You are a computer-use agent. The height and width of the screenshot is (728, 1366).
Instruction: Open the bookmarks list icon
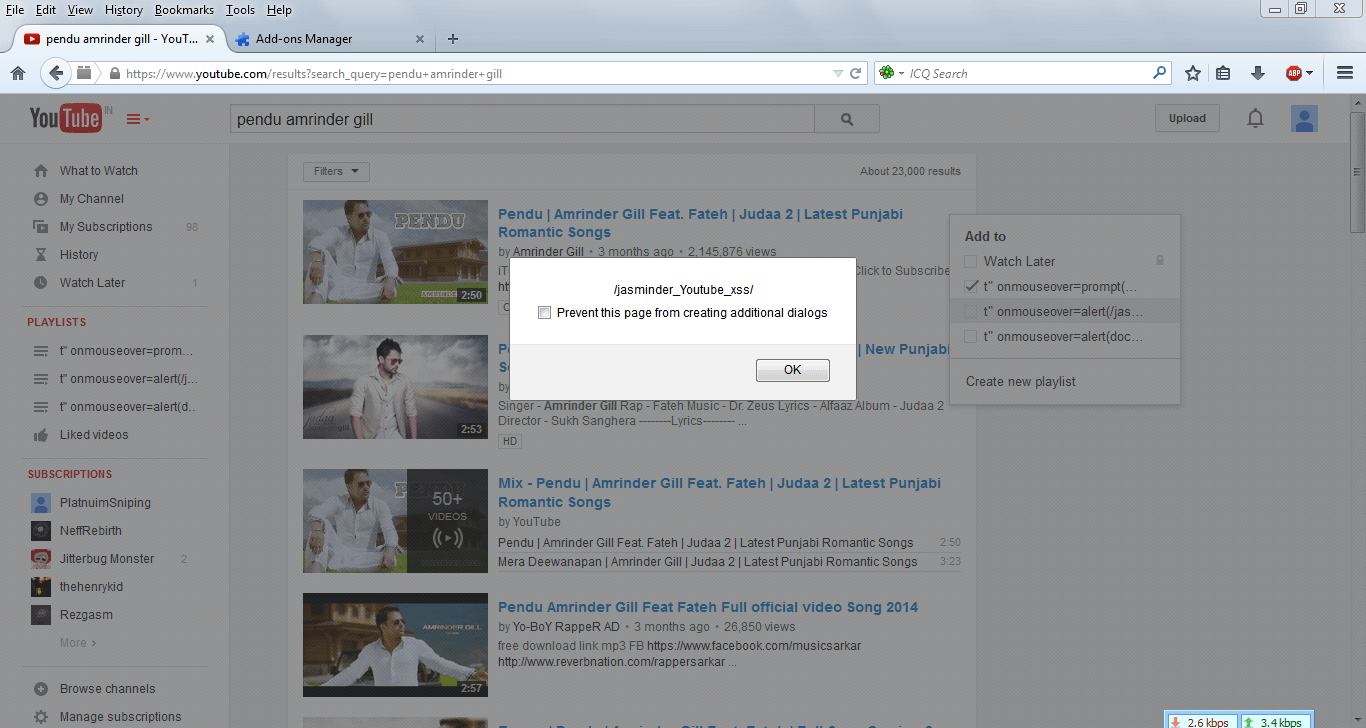(1223, 73)
